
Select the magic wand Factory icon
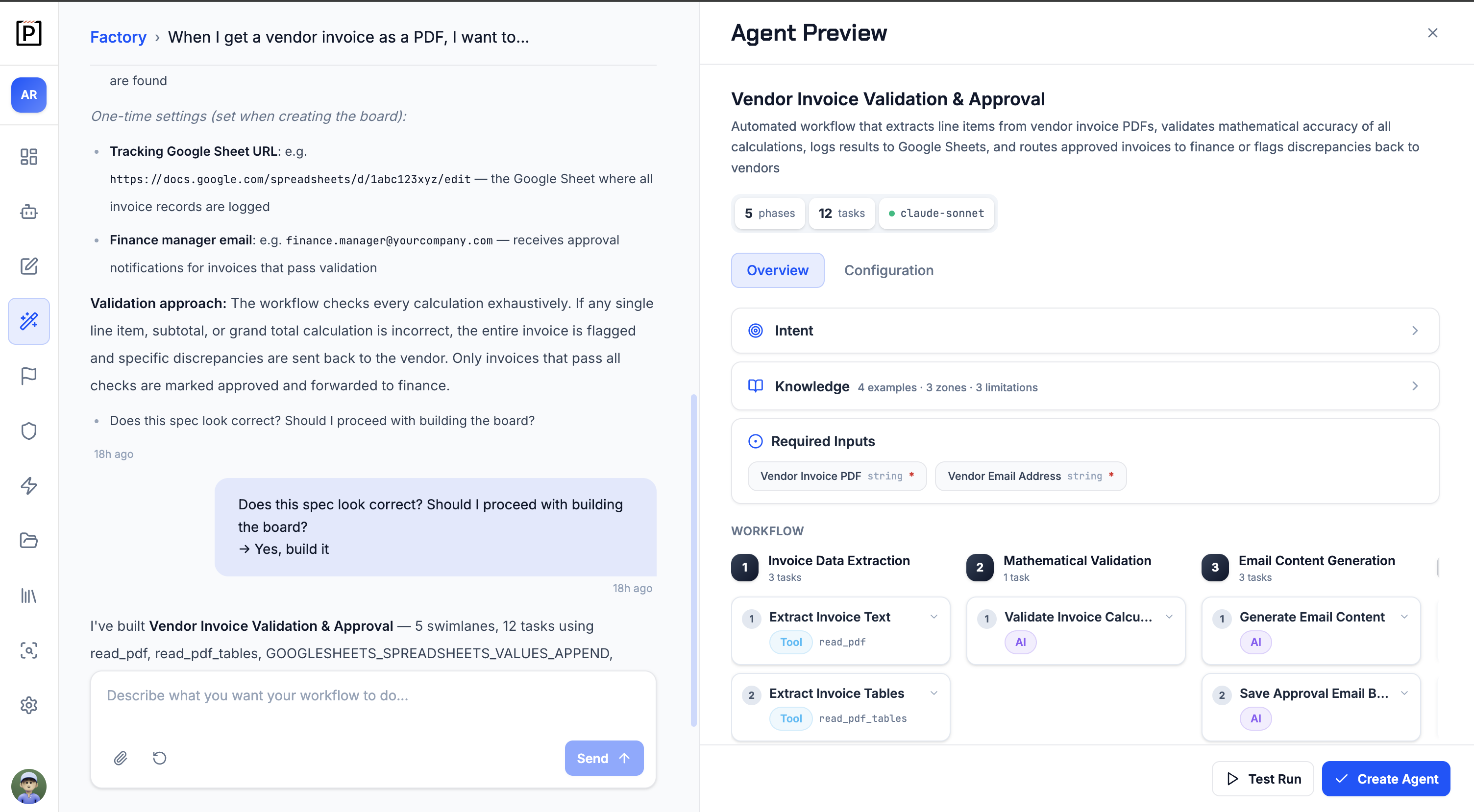click(28, 321)
